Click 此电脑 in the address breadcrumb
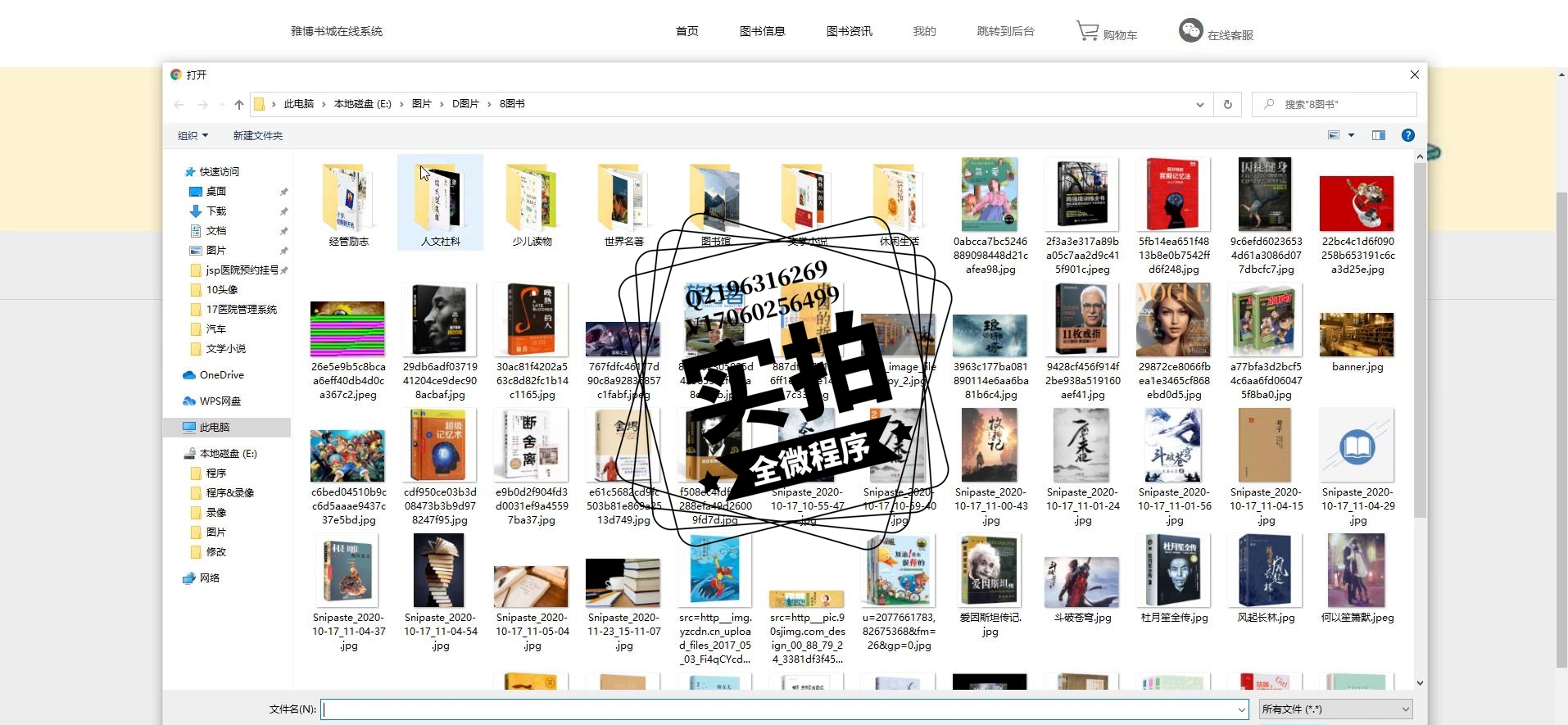The height and width of the screenshot is (725, 1568). point(299,104)
